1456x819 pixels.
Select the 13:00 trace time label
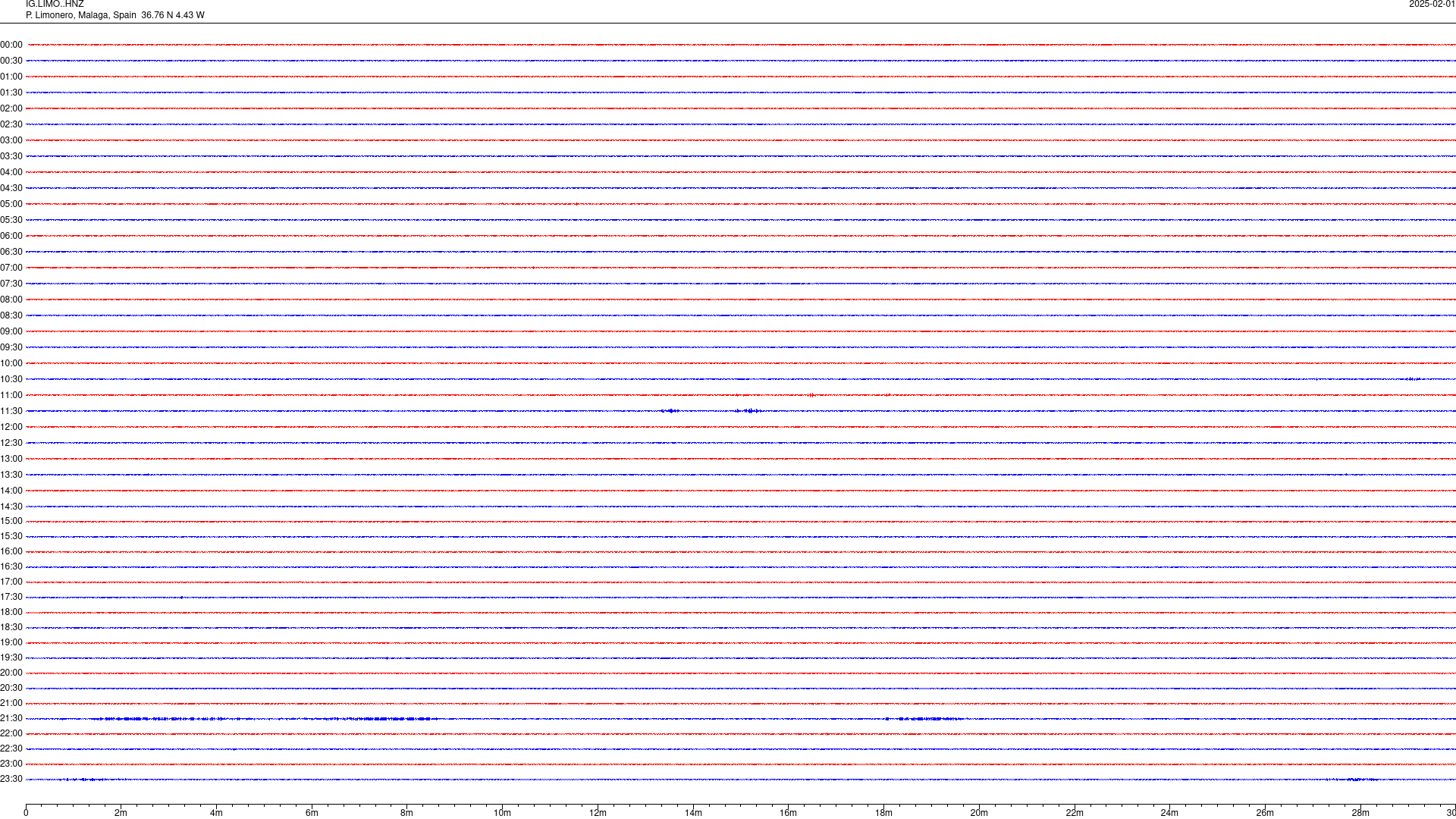pyautogui.click(x=11, y=459)
